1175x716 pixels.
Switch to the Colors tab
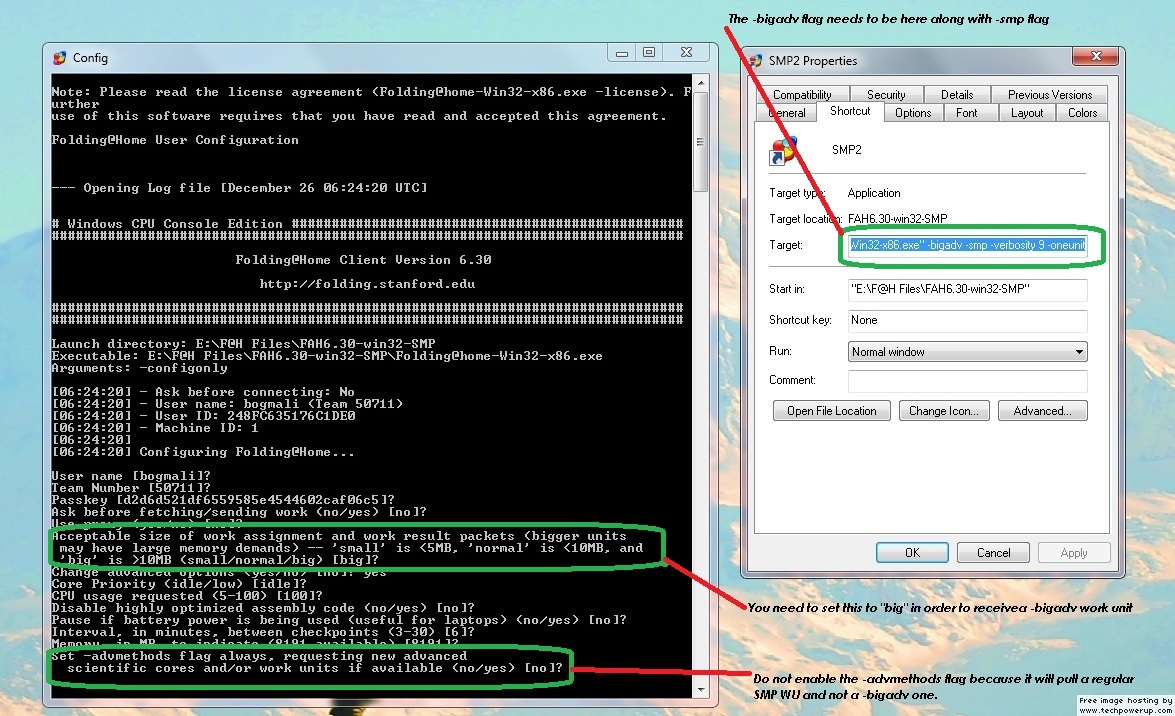pyautogui.click(x=1083, y=112)
